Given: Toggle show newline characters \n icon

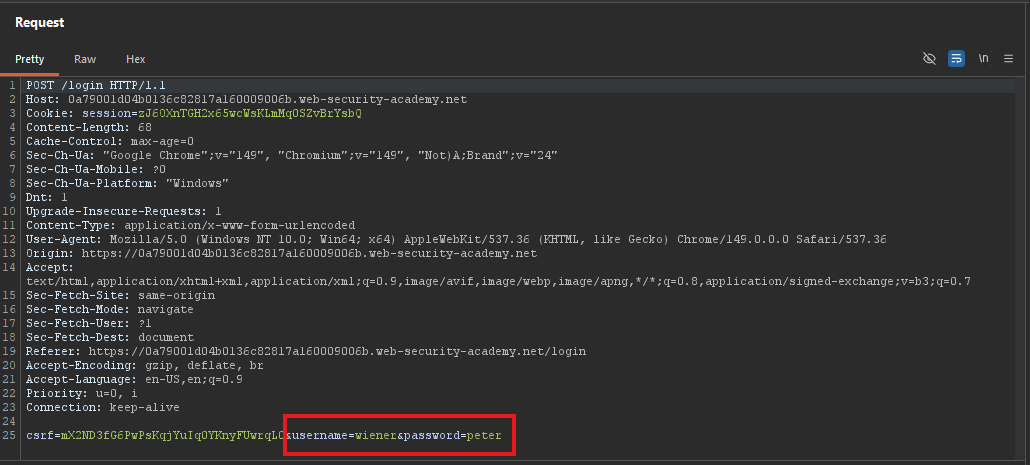Looking at the screenshot, I should point(983,58).
